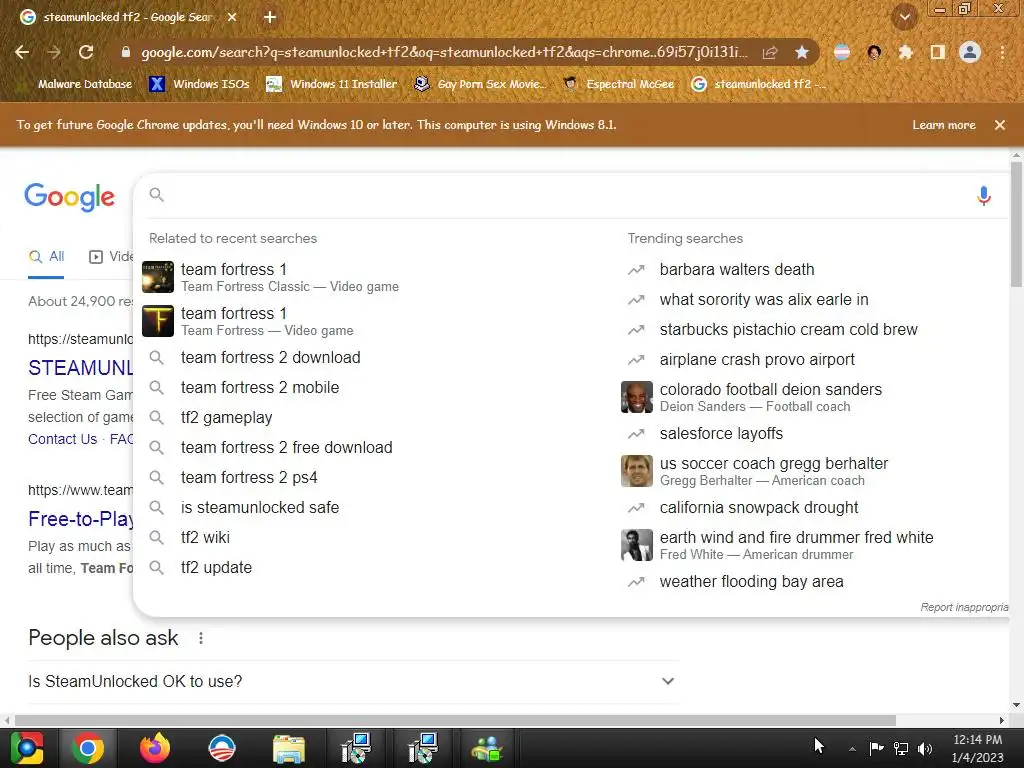Open the Extensions puzzle icon
The height and width of the screenshot is (768, 1024).
pos(905,52)
